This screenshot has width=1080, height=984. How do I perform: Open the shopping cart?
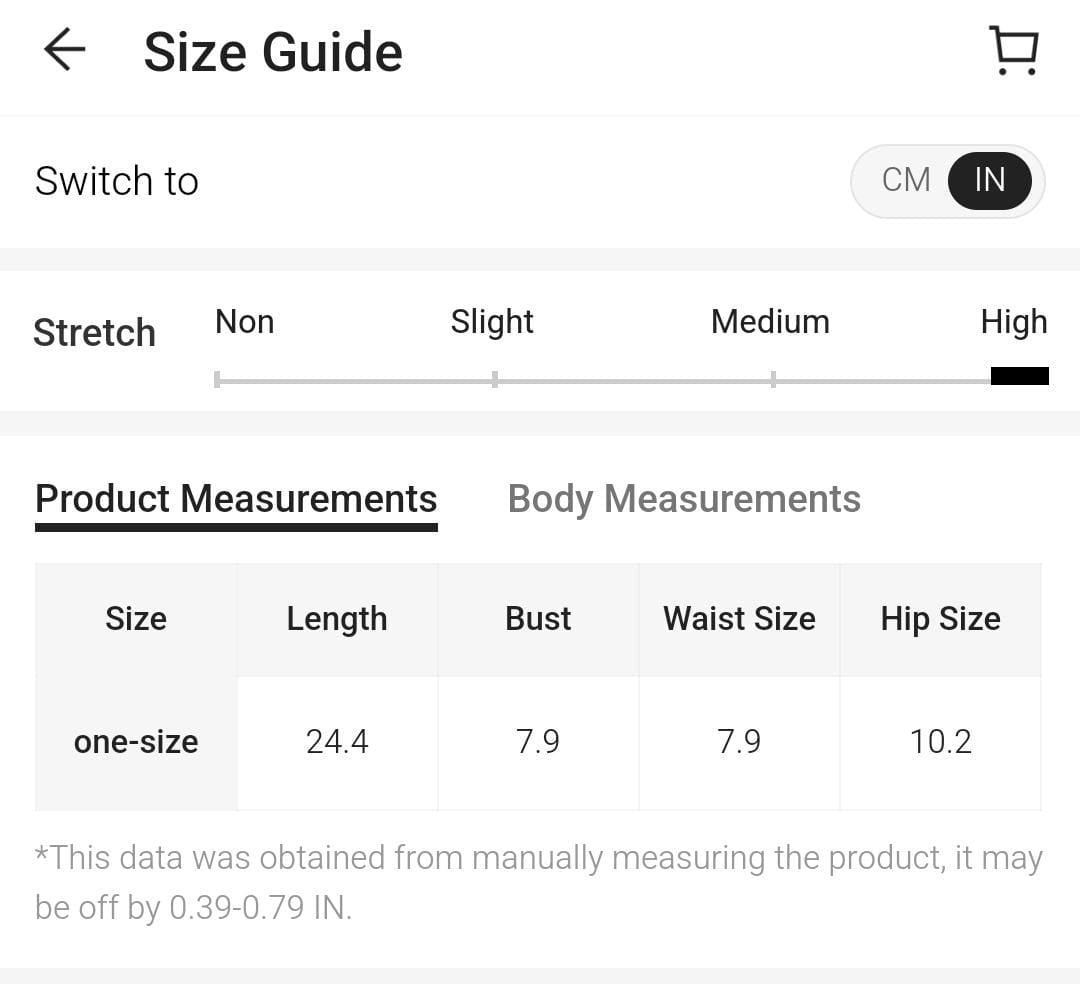pos(1014,51)
